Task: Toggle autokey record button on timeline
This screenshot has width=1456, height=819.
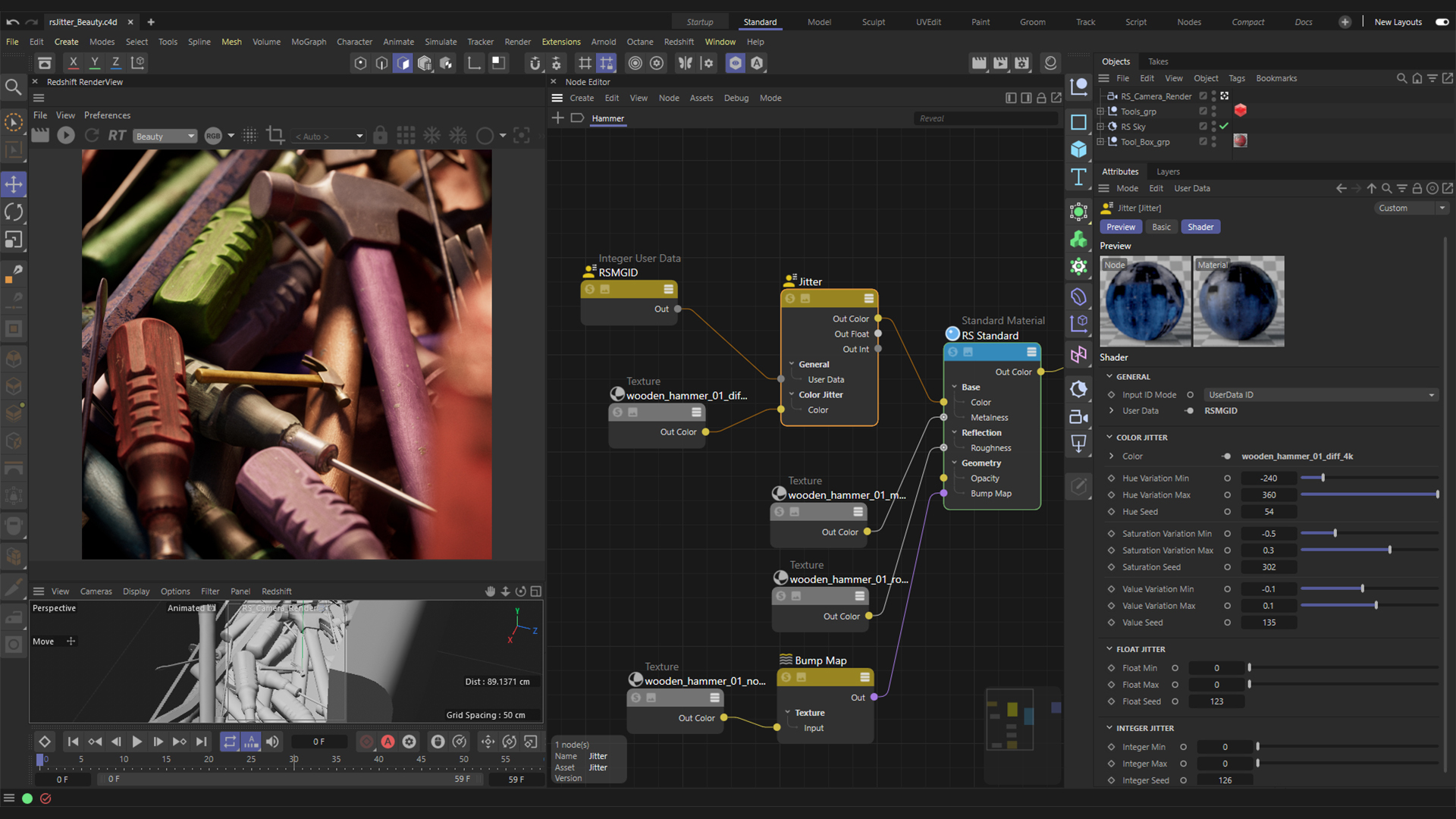Action: point(388,742)
